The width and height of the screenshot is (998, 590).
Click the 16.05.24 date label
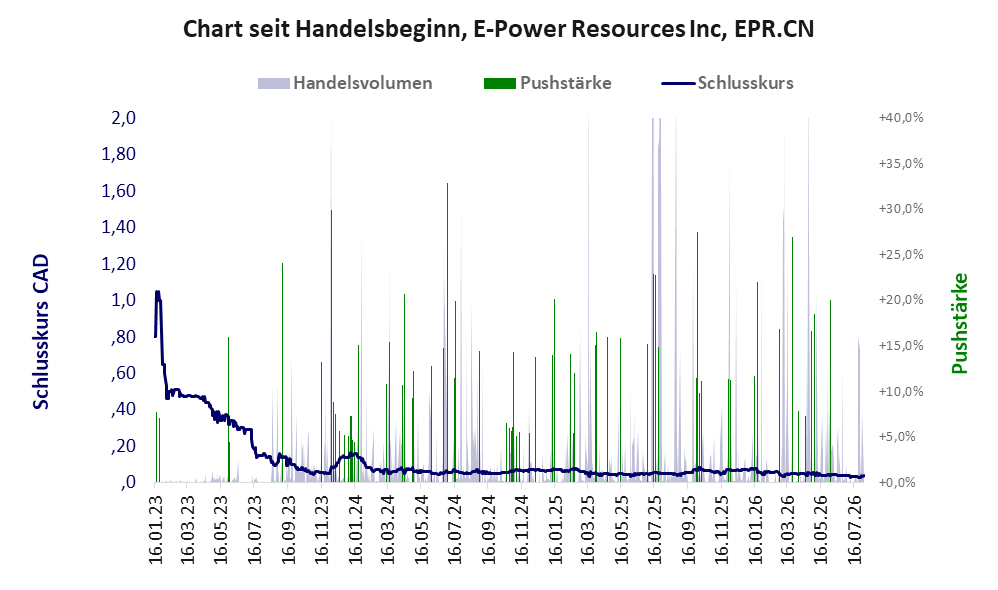(x=421, y=530)
